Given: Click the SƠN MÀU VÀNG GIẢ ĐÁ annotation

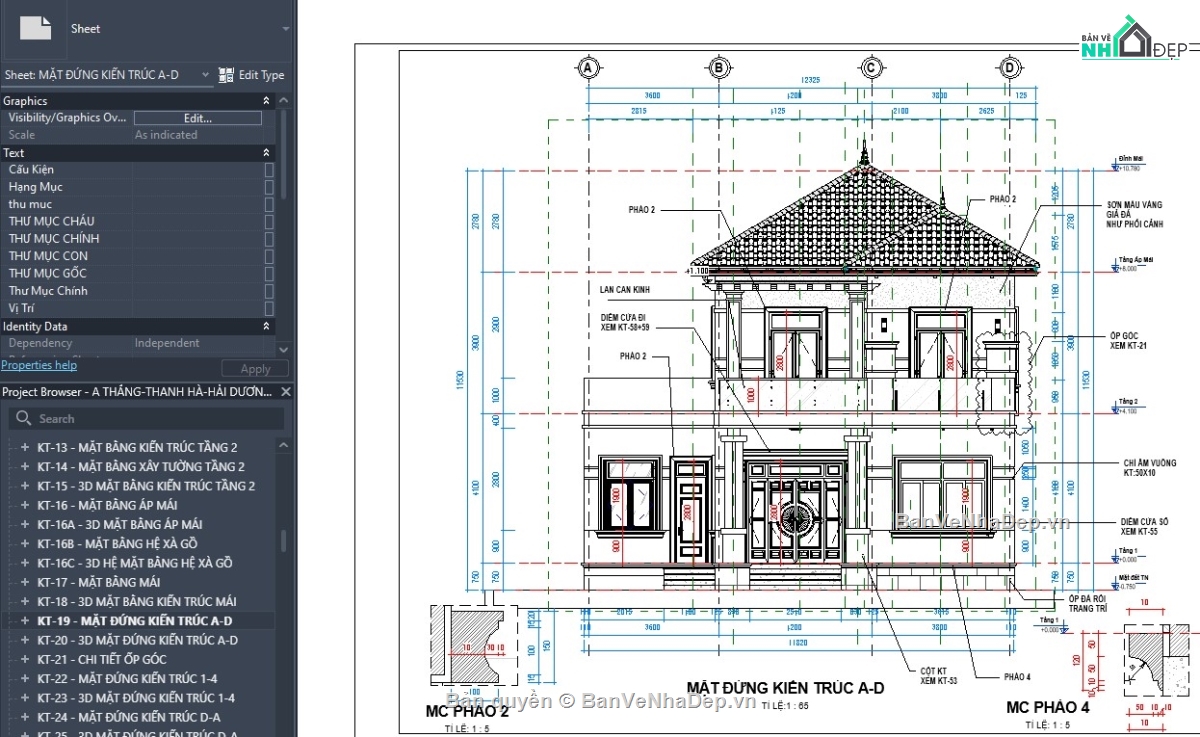Looking at the screenshot, I should 1135,213.
